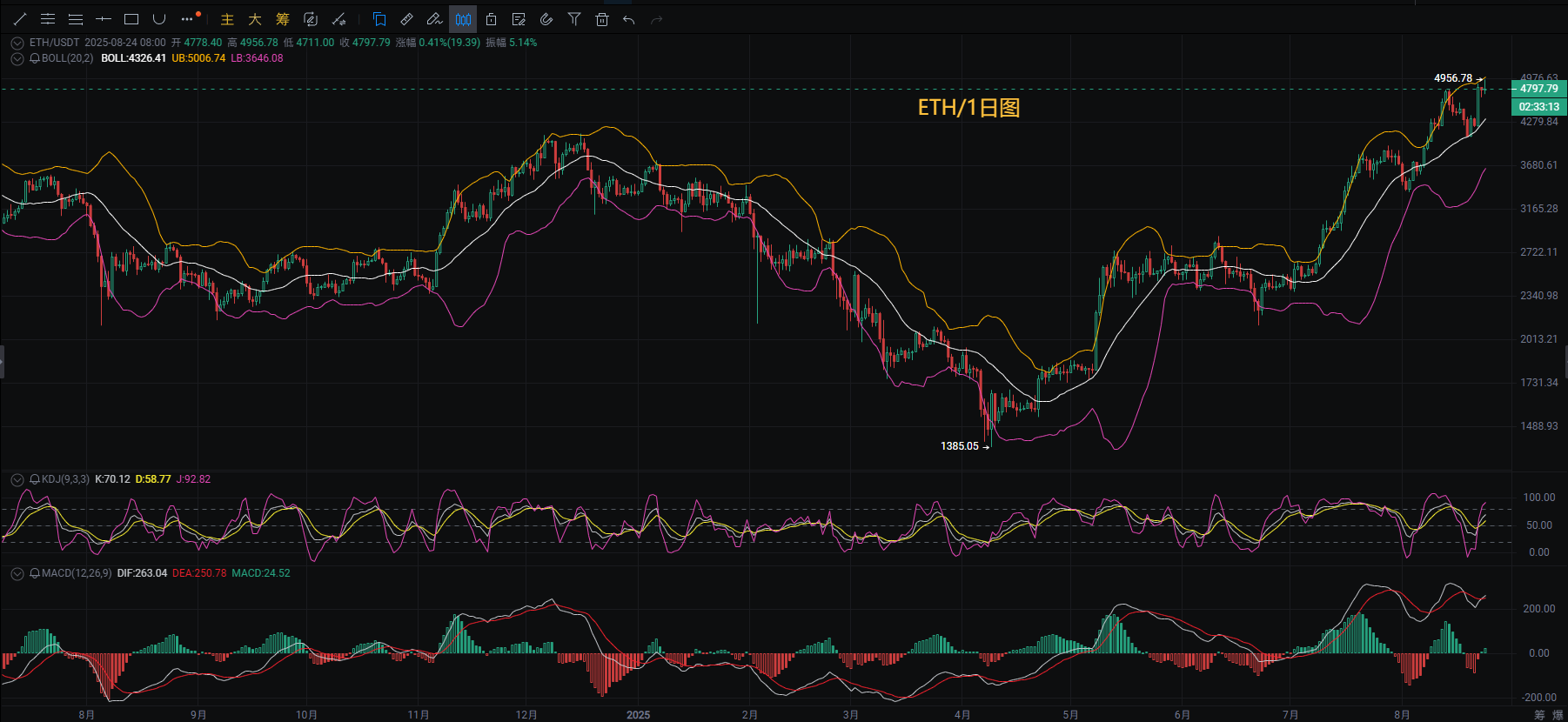Image resolution: width=1568 pixels, height=722 pixels.
Task: Click the J:92.82 value
Action: 193,479
